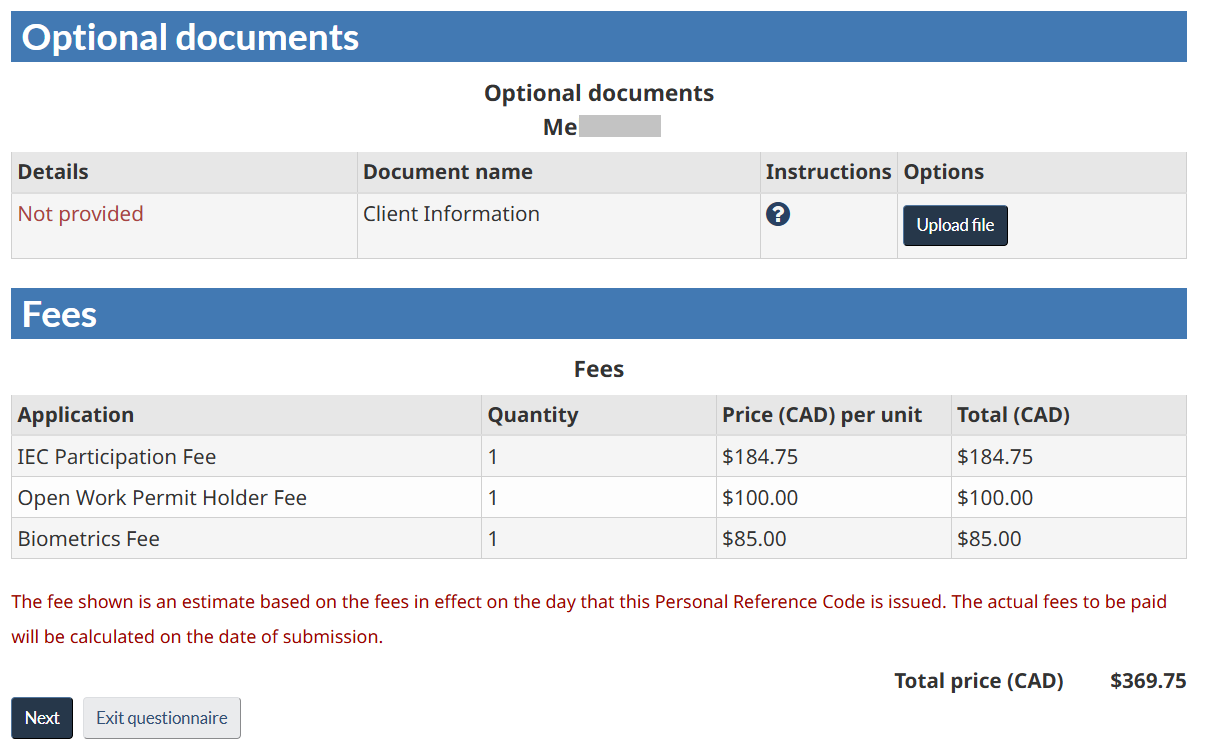Click the blue Fees section banner
This screenshot has width=1208, height=750.
598,314
